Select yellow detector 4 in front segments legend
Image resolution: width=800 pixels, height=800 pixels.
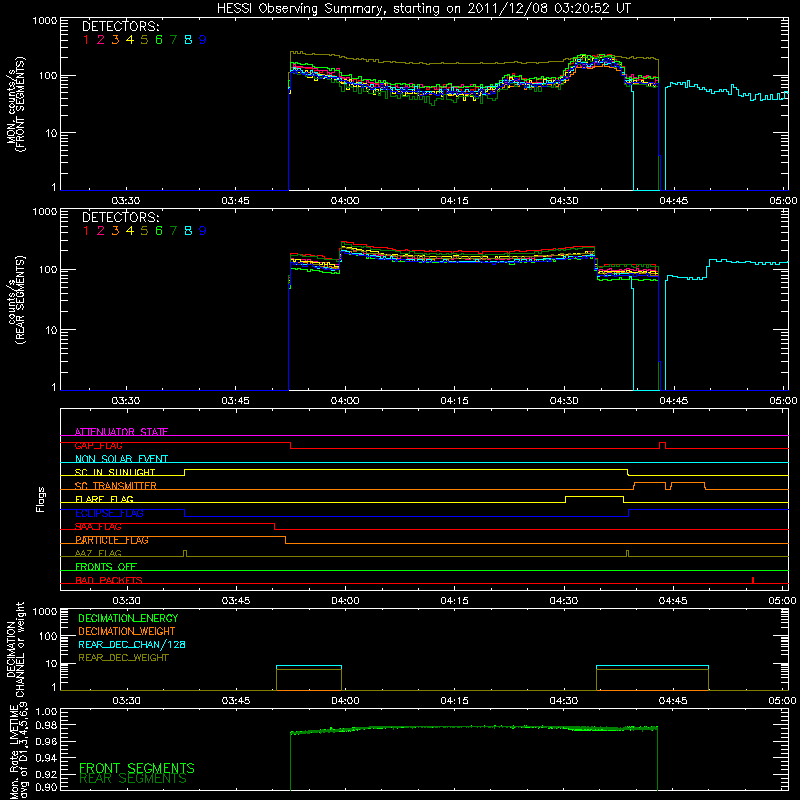tap(130, 40)
